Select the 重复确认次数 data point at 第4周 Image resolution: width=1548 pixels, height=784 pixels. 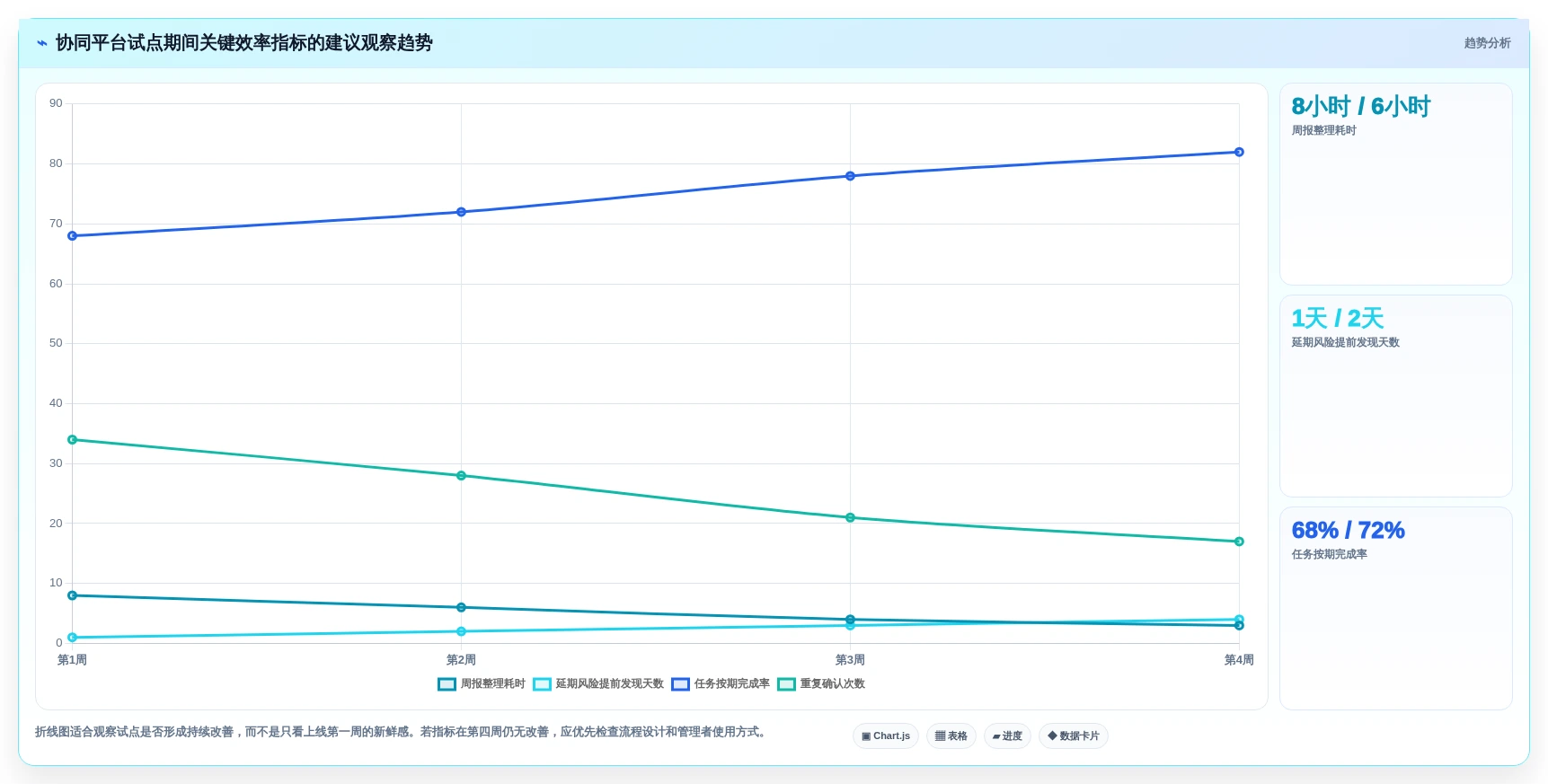[x=1239, y=542]
